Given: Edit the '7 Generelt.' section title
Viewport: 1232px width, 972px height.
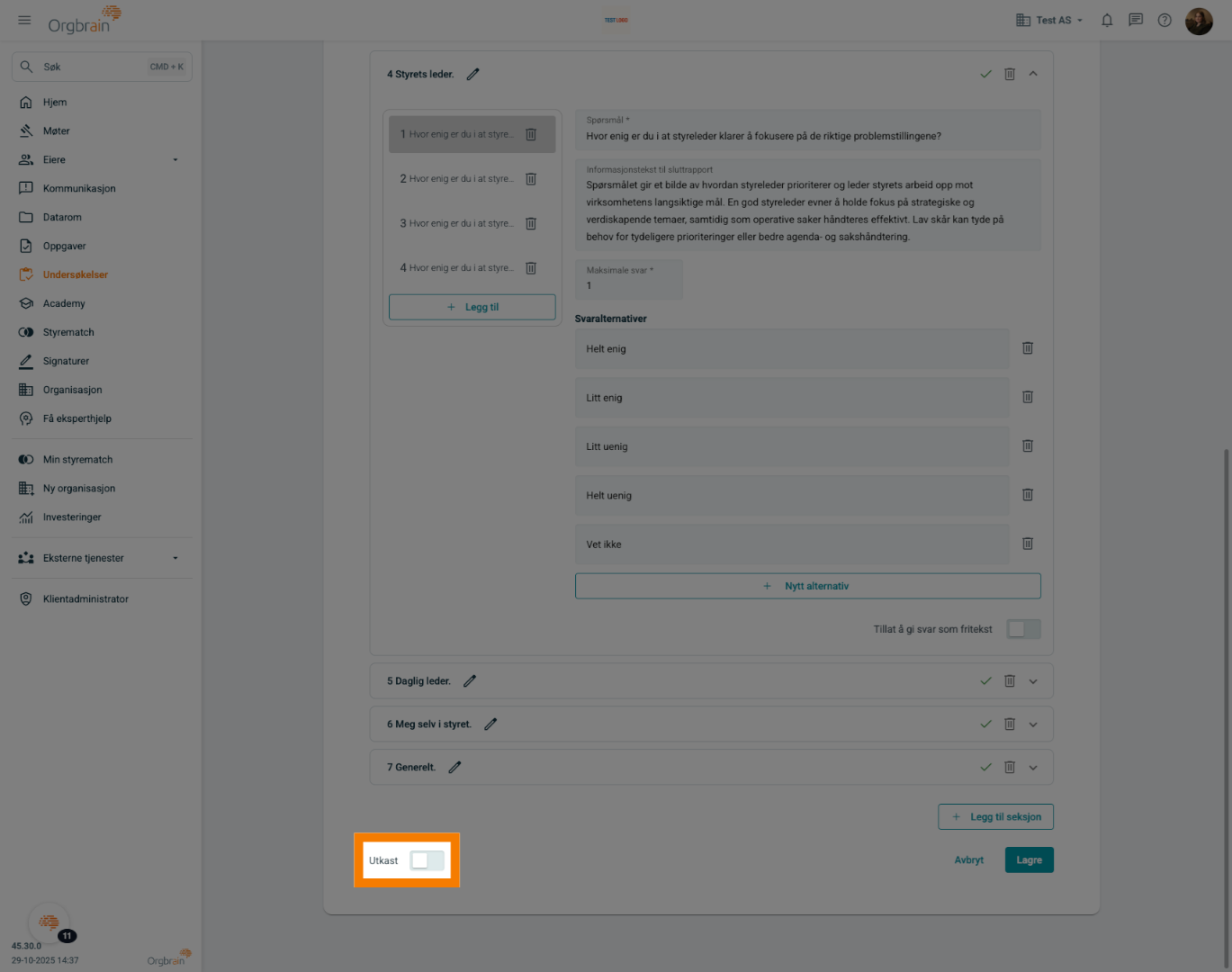Looking at the screenshot, I should point(454,768).
